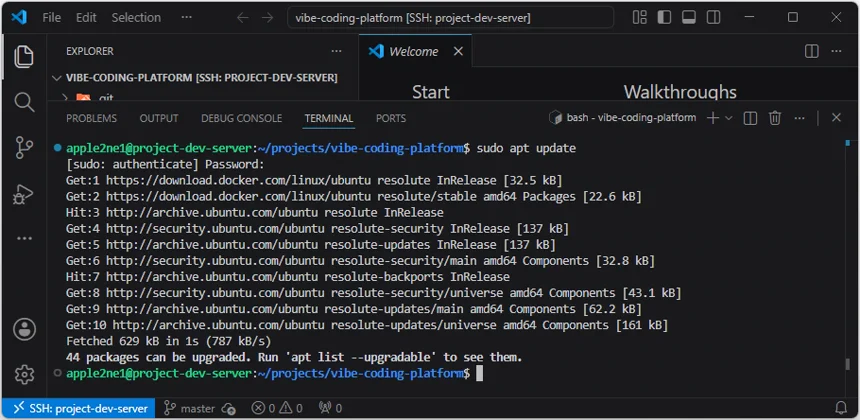
Task: Click the terminal scrollbar
Action: click(x=847, y=364)
